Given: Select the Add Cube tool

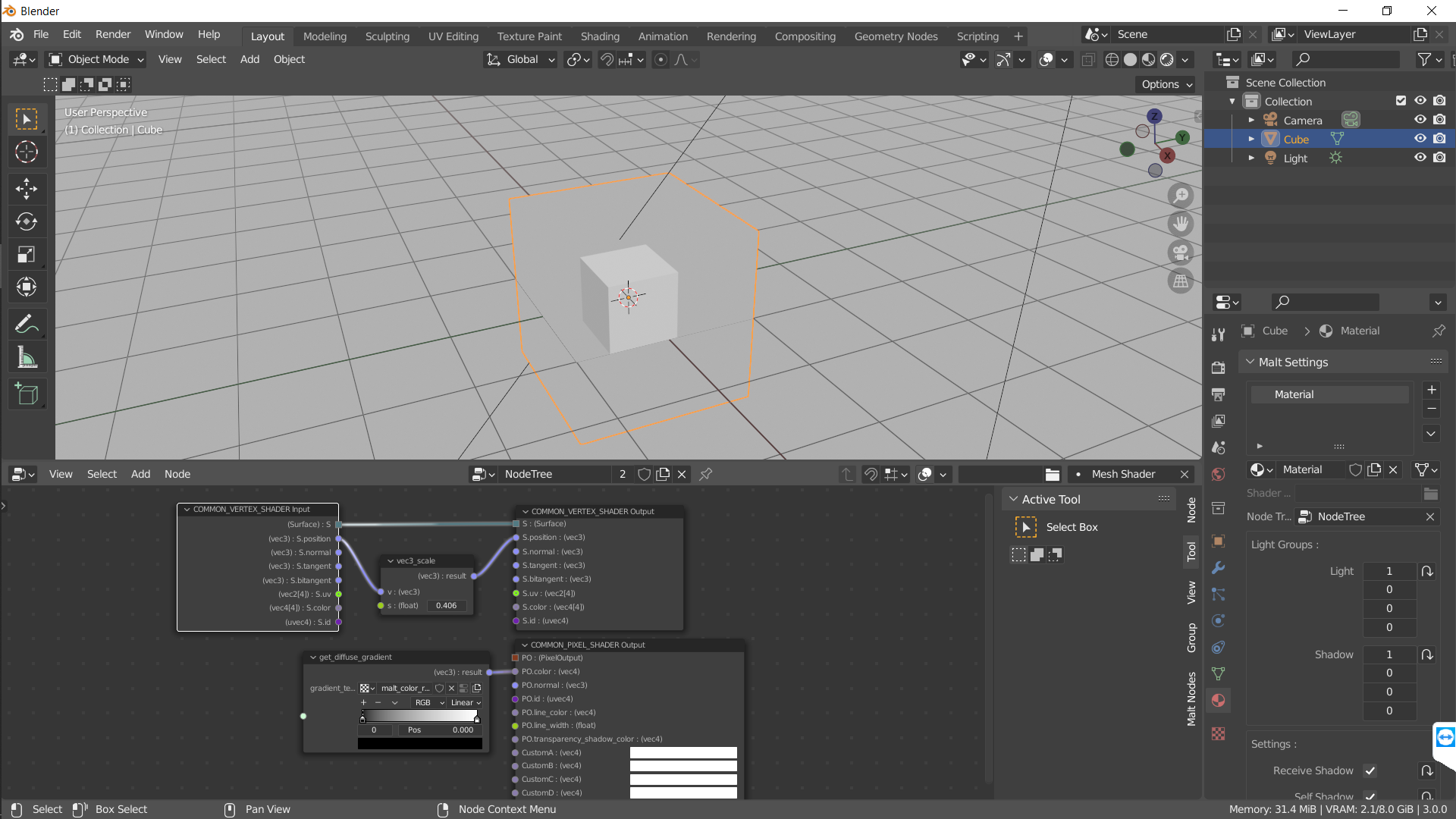Looking at the screenshot, I should pos(27,394).
